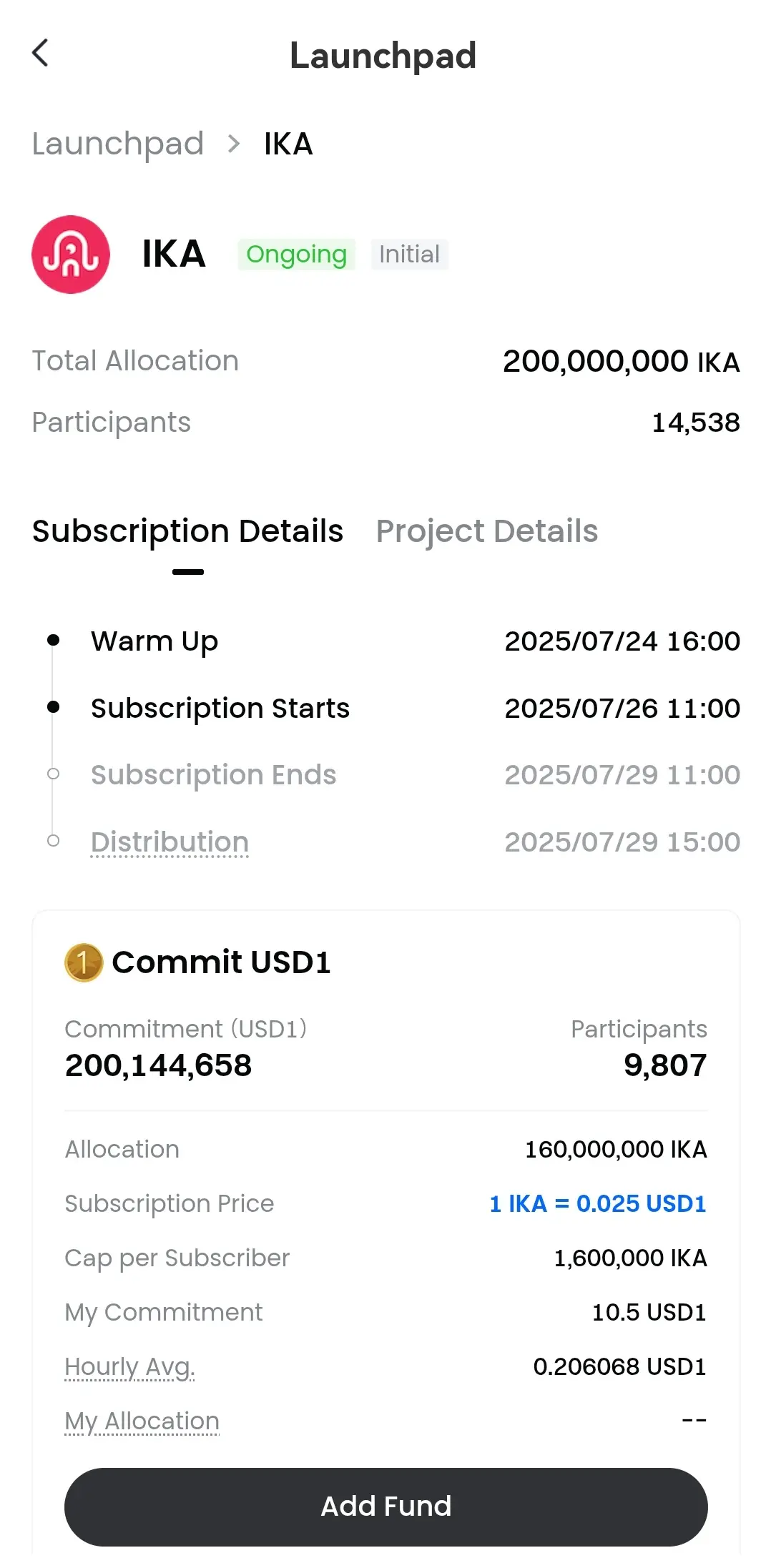Image resolution: width=771 pixels, height=1568 pixels.
Task: Select the Distribution timeline marker
Action: pyautogui.click(x=53, y=840)
